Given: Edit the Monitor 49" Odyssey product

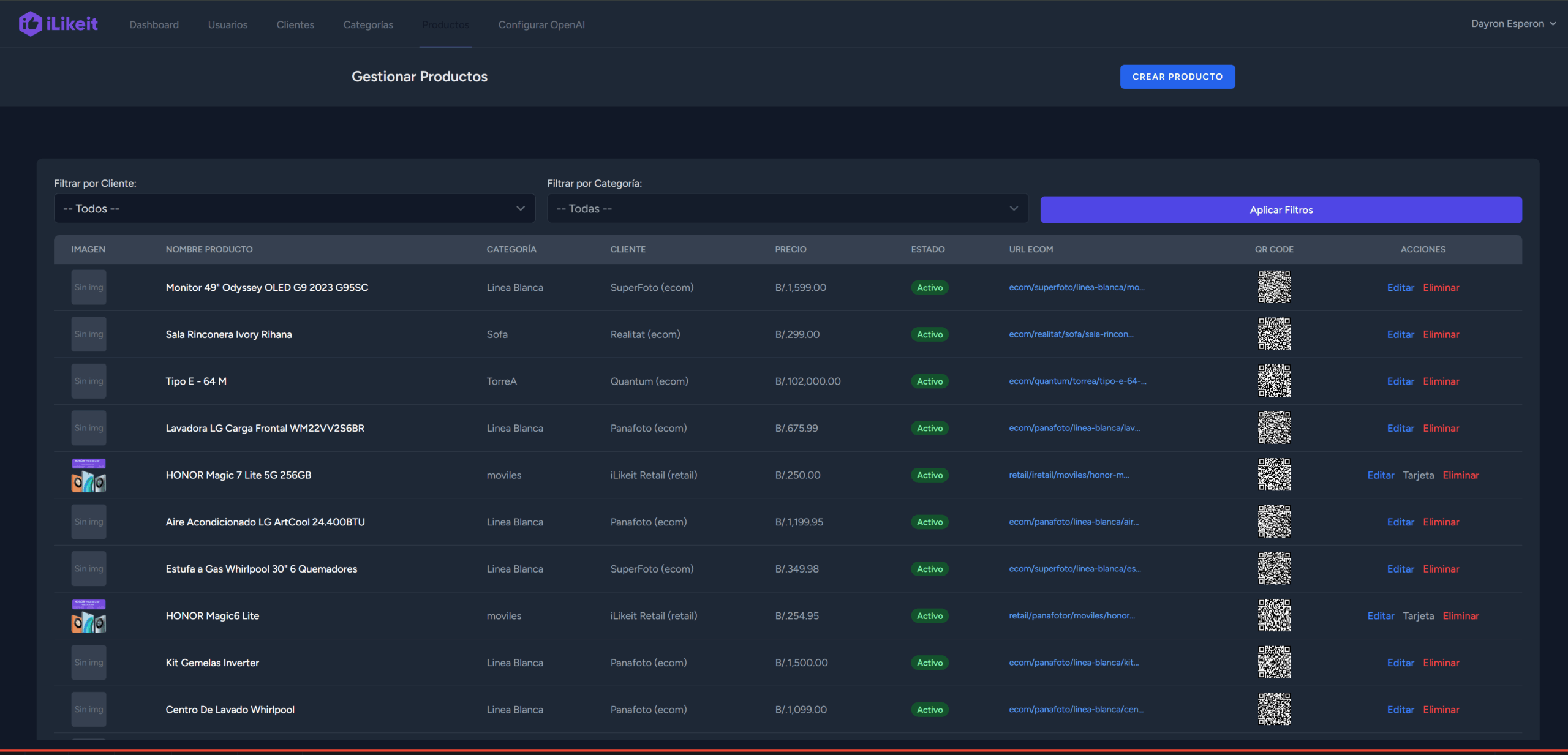Looking at the screenshot, I should (1400, 287).
